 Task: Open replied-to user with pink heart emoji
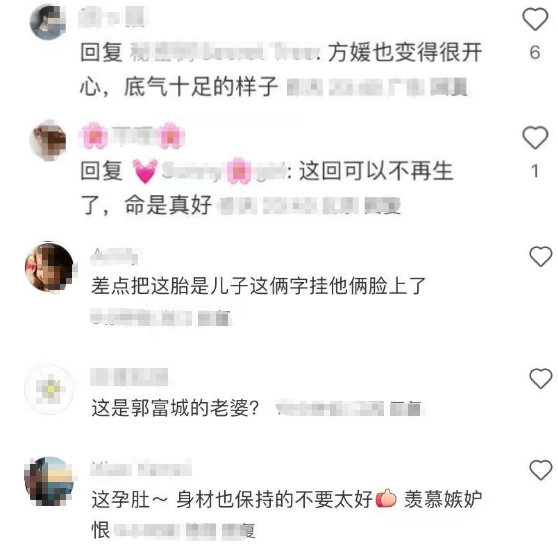point(209,171)
